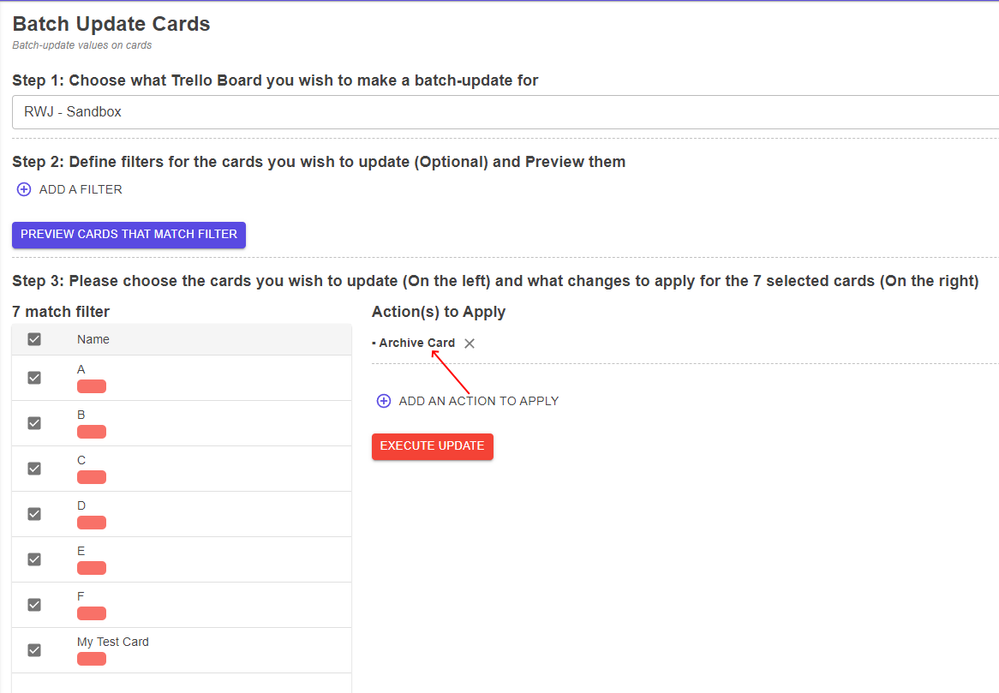This screenshot has height=693, width=999.
Task: Uncheck the checkbox for card F
Action: (x=34, y=604)
